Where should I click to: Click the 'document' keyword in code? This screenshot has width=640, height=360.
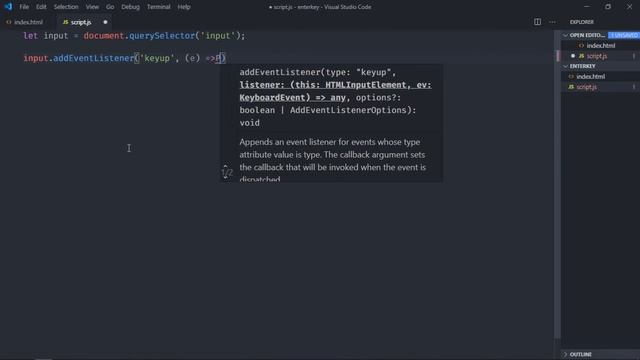click(x=104, y=36)
